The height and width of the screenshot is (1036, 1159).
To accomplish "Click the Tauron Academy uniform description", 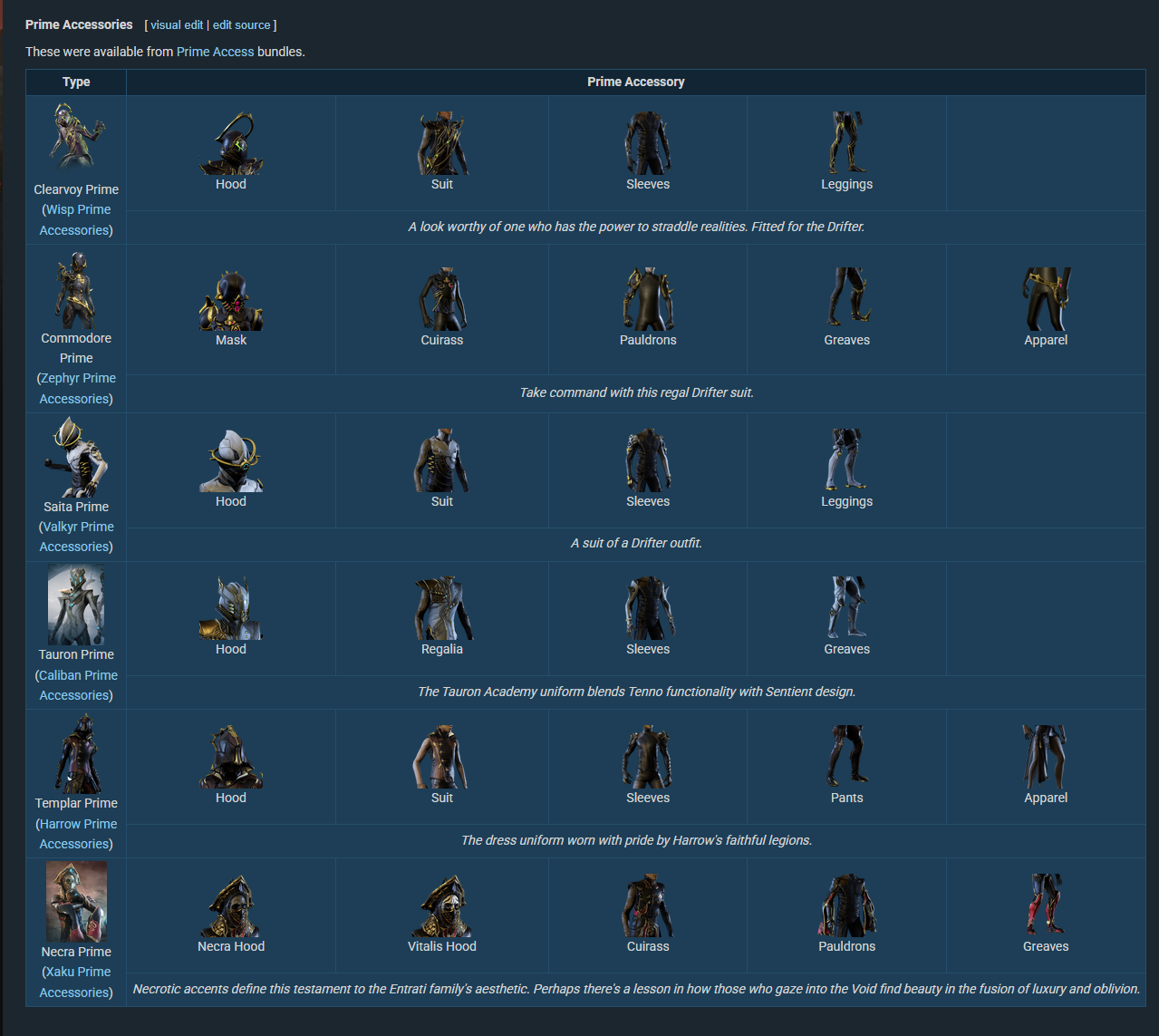I will [636, 692].
